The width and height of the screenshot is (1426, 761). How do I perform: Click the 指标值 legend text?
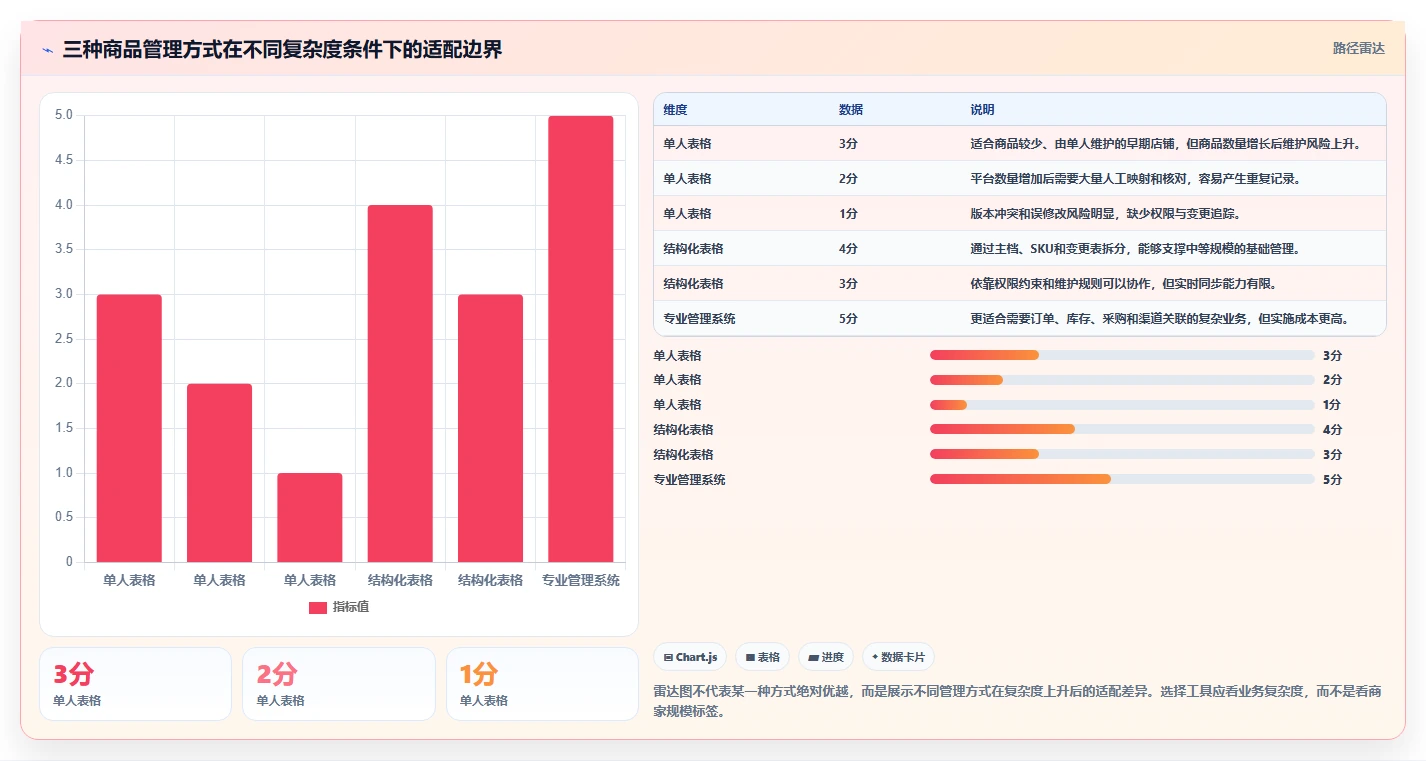click(x=351, y=607)
